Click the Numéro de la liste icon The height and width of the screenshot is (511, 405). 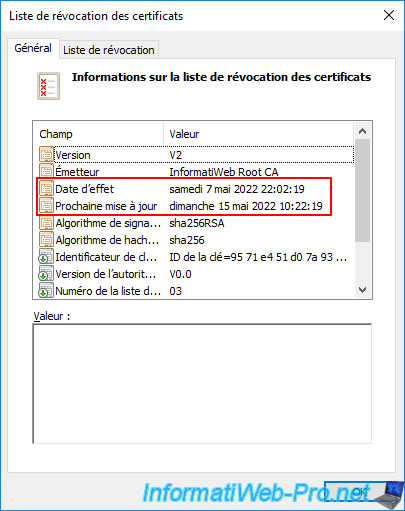coord(46,290)
